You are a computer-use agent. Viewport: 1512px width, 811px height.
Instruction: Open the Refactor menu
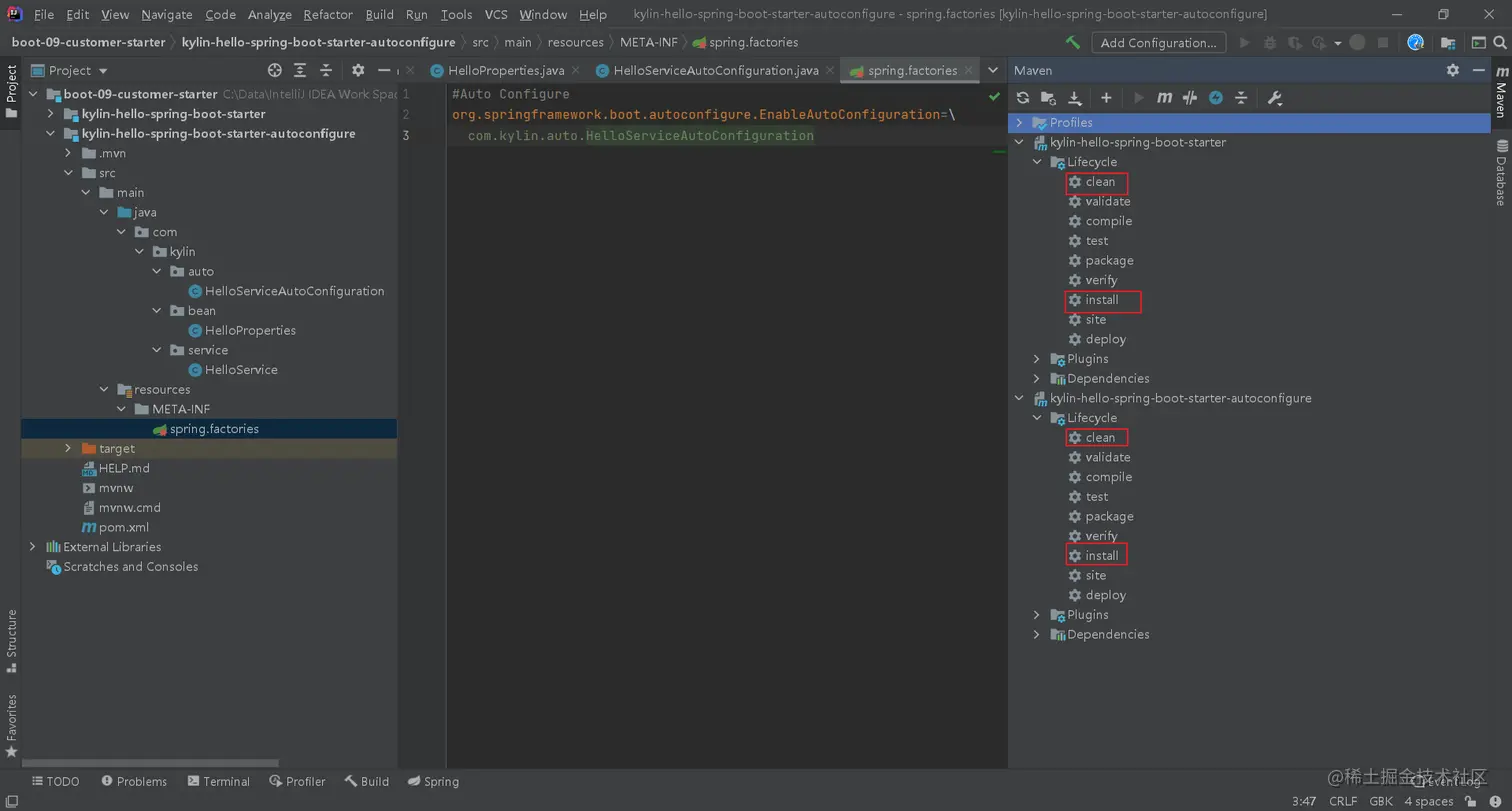328,15
